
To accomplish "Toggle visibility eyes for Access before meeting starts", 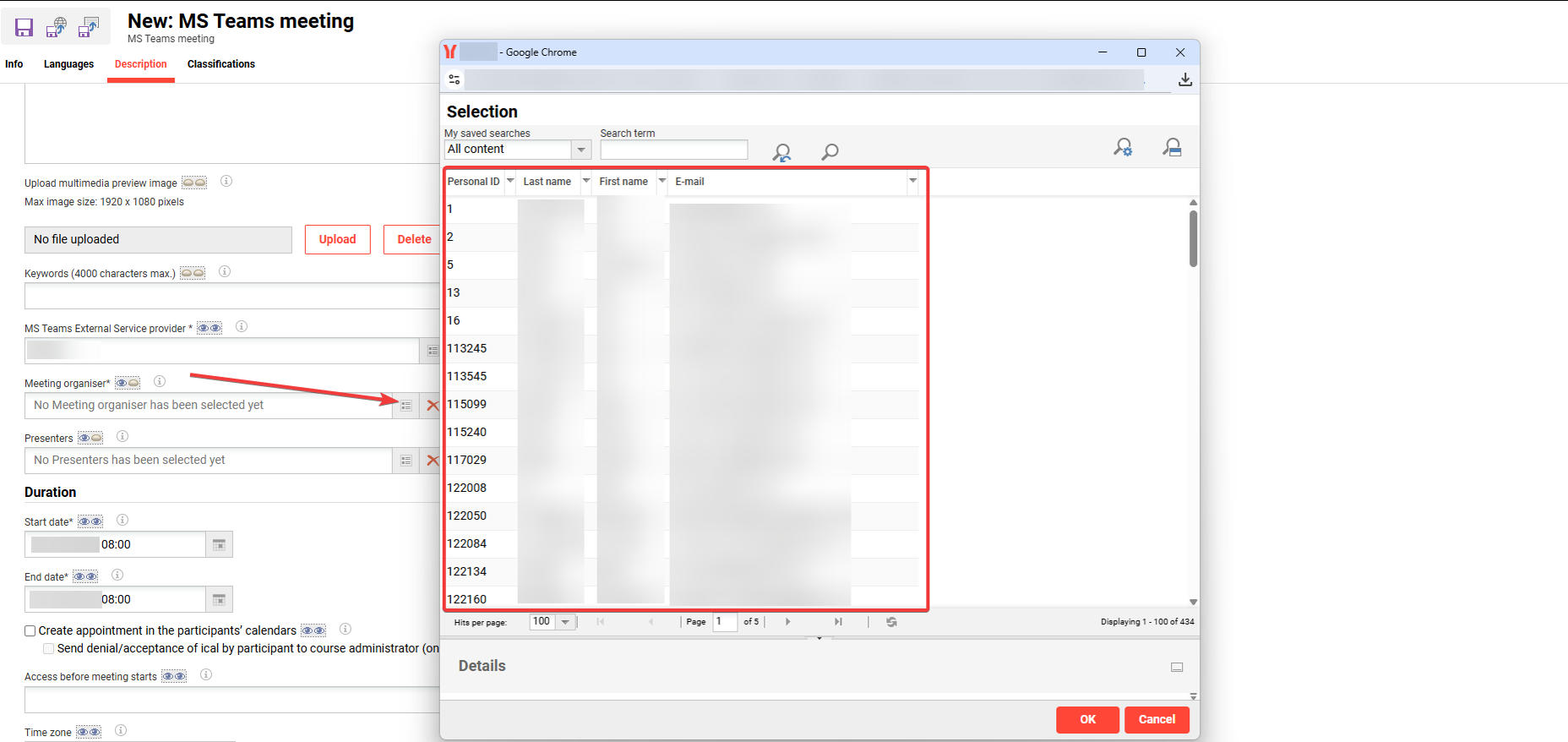I will coord(174,676).
